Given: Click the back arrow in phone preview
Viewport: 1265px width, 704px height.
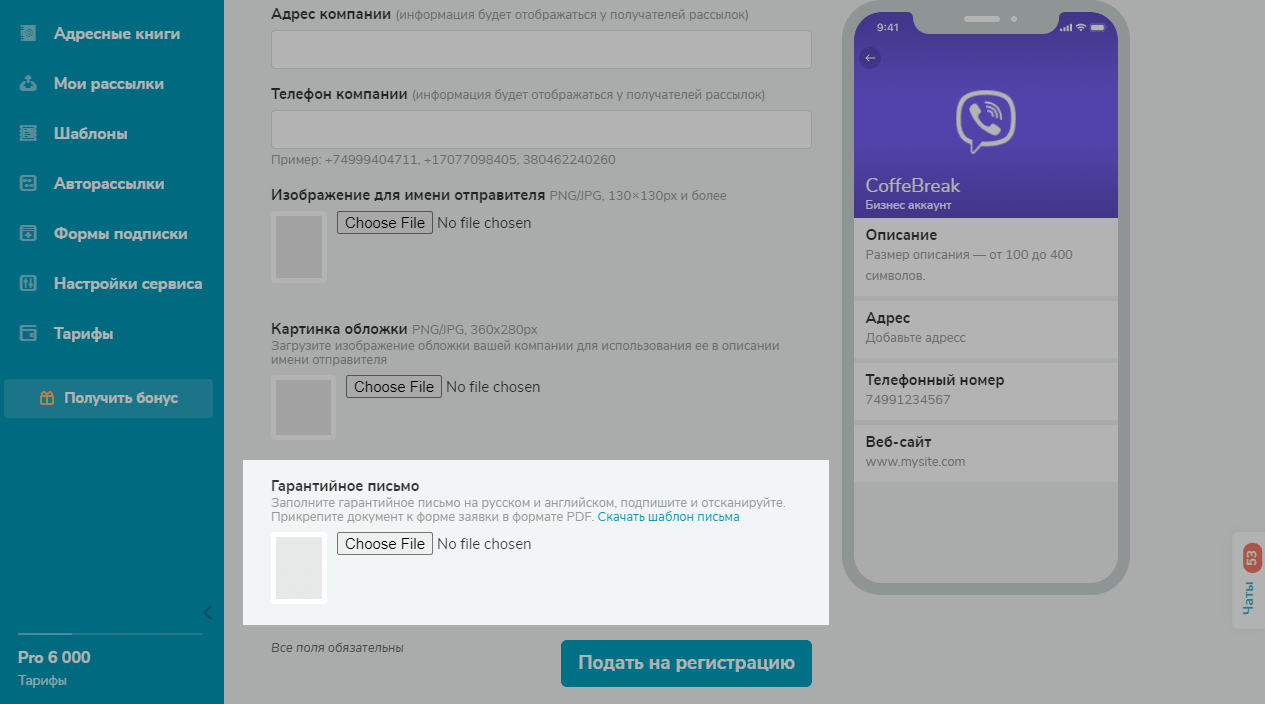Looking at the screenshot, I should (870, 58).
